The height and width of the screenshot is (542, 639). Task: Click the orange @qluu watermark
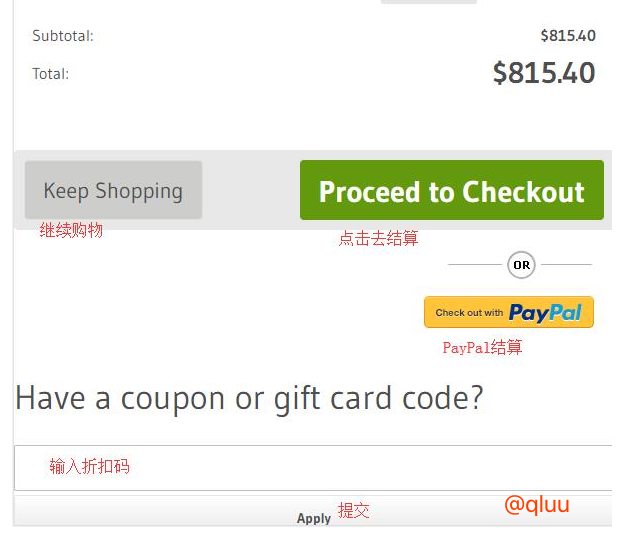[x=536, y=505]
